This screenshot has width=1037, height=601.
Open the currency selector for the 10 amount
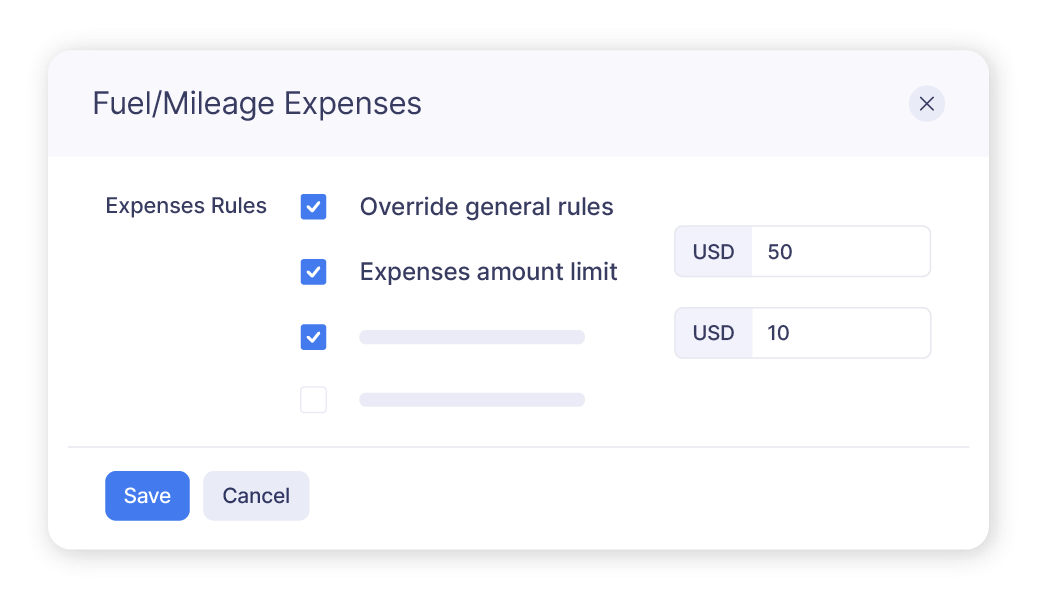713,333
